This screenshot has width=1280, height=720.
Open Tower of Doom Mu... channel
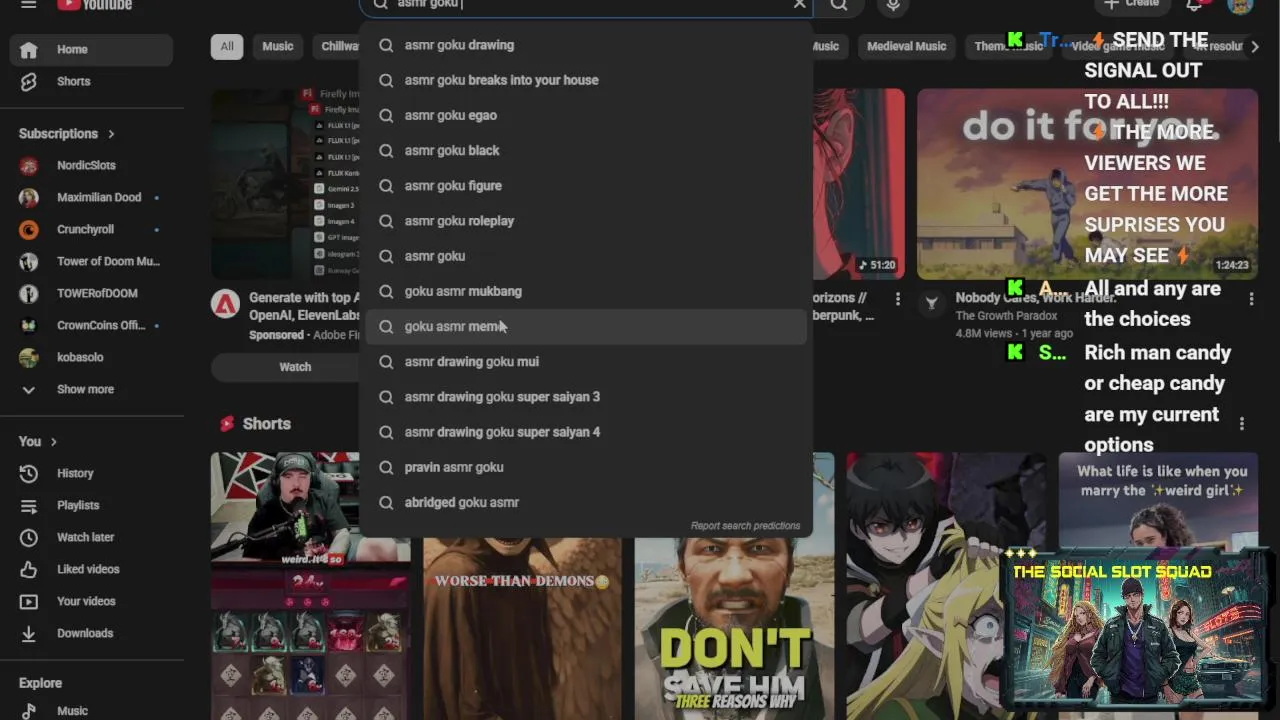(x=92, y=261)
